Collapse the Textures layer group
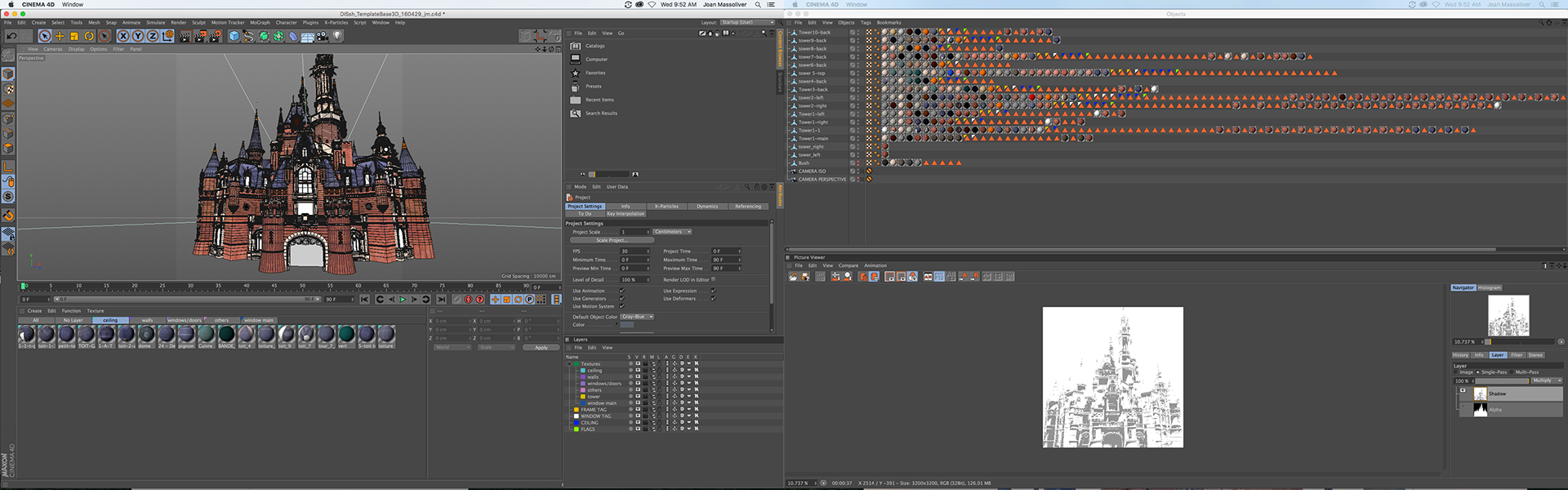Image resolution: width=1568 pixels, height=490 pixels. pyautogui.click(x=569, y=364)
